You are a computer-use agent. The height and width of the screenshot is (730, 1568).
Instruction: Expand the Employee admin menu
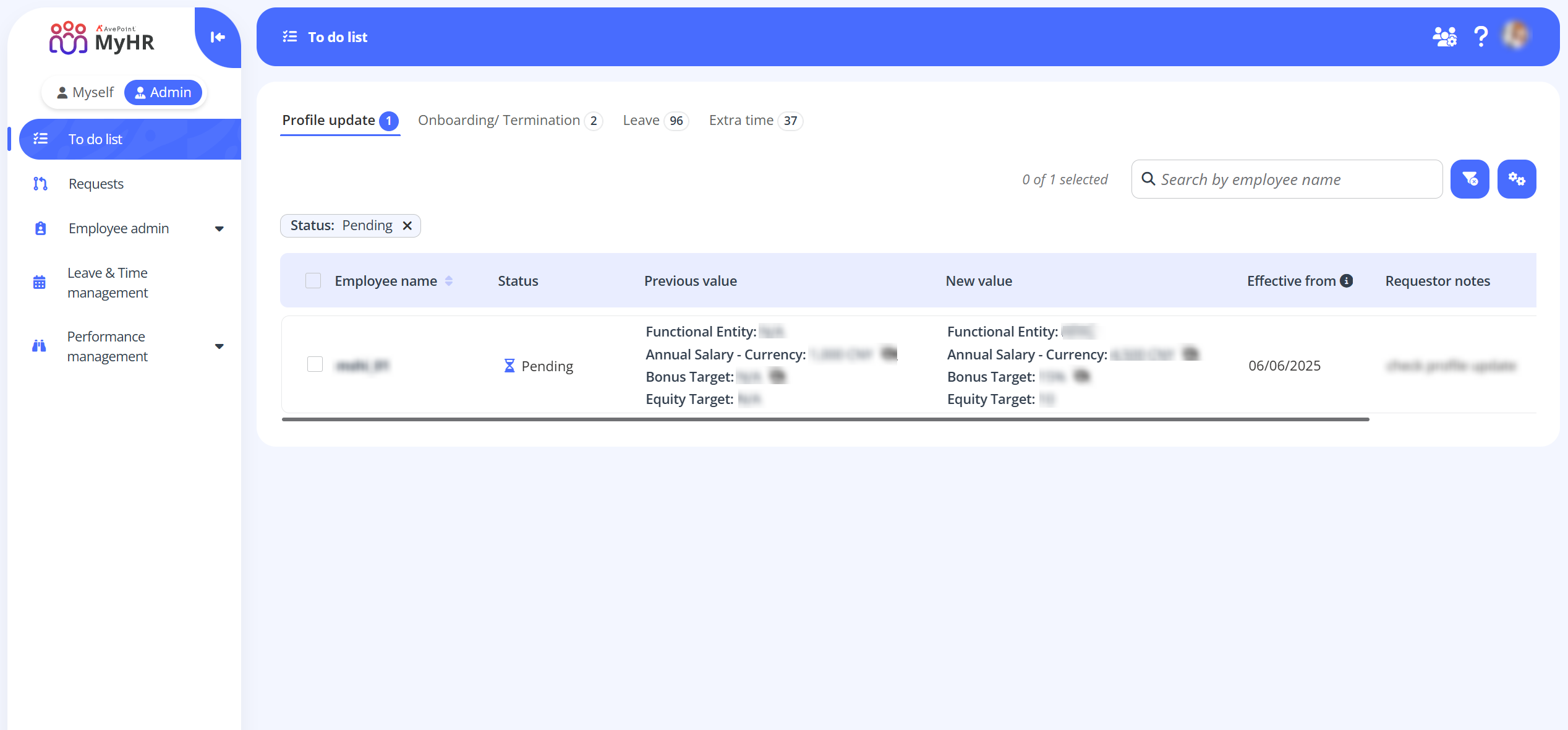(219, 228)
